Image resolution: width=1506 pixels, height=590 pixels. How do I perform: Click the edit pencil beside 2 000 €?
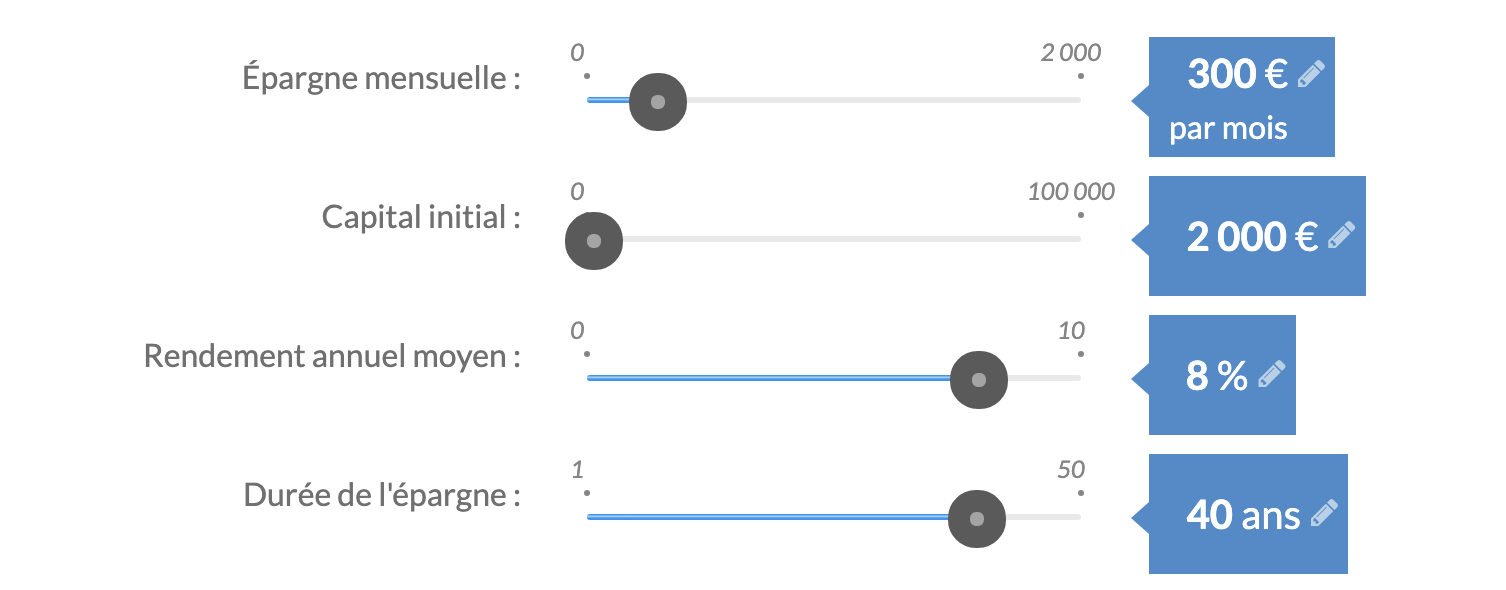[x=1341, y=236]
